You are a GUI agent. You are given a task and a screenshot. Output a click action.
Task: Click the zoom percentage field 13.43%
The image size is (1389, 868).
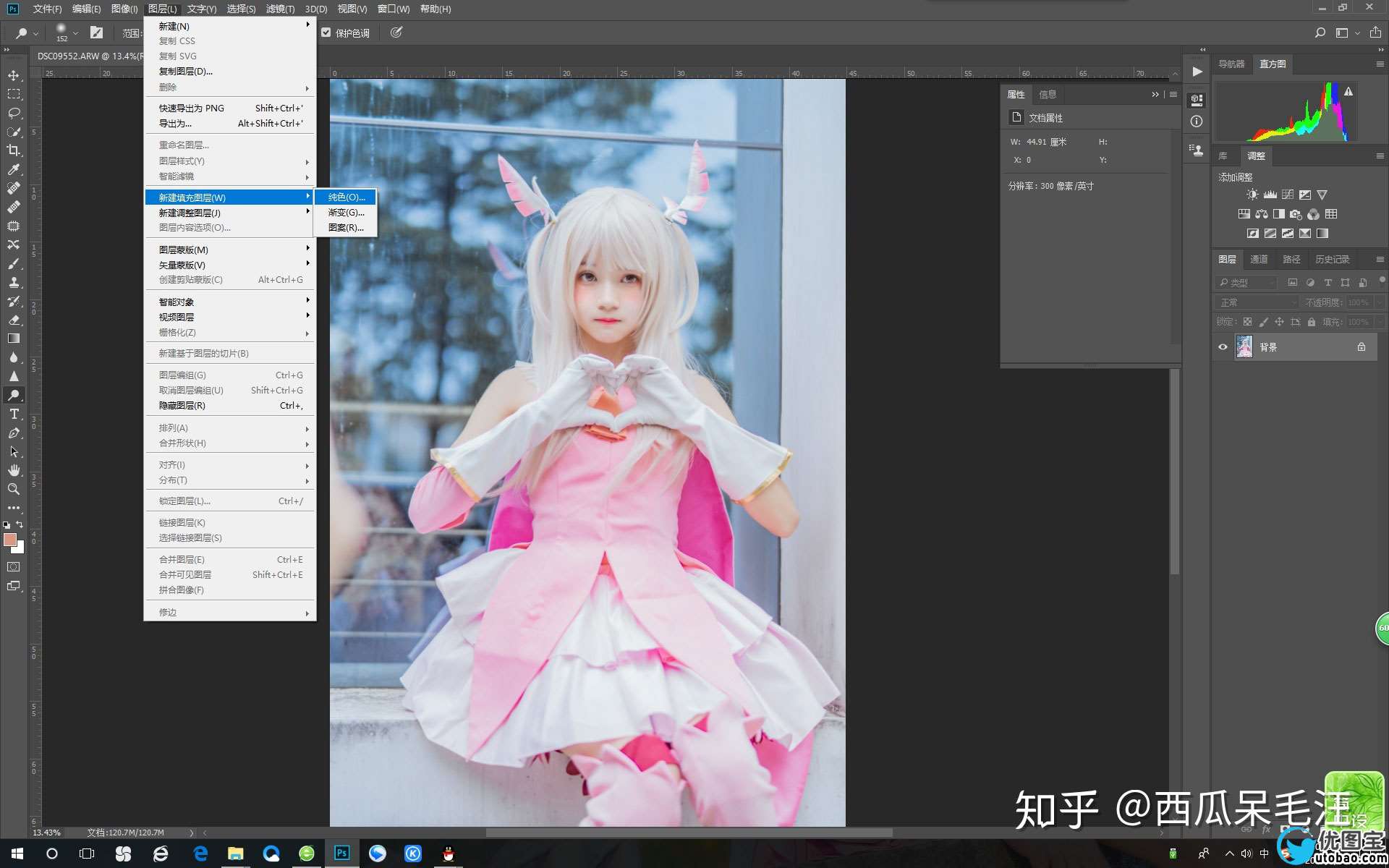click(x=47, y=833)
